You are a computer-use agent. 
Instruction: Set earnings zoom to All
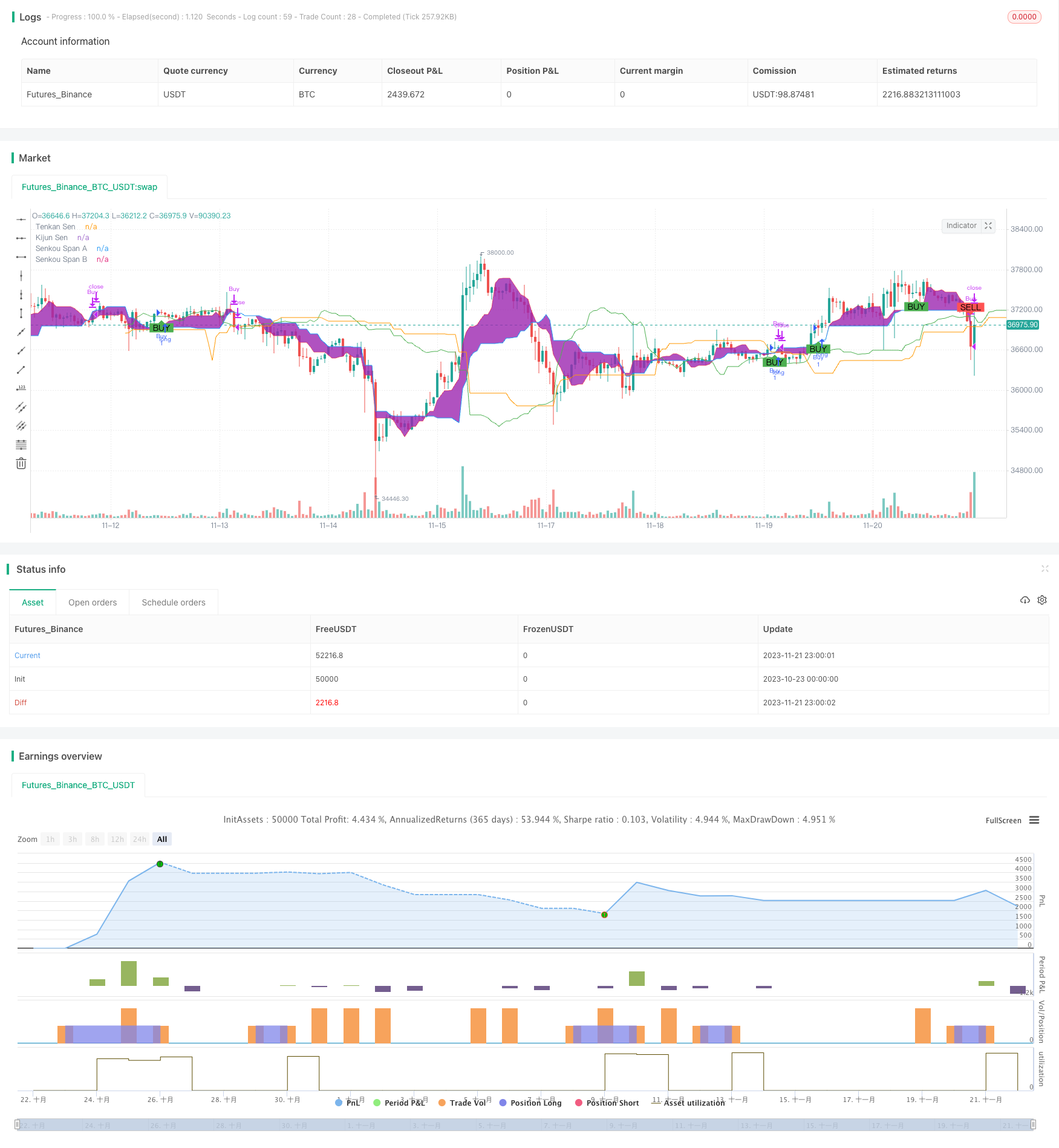(x=162, y=840)
